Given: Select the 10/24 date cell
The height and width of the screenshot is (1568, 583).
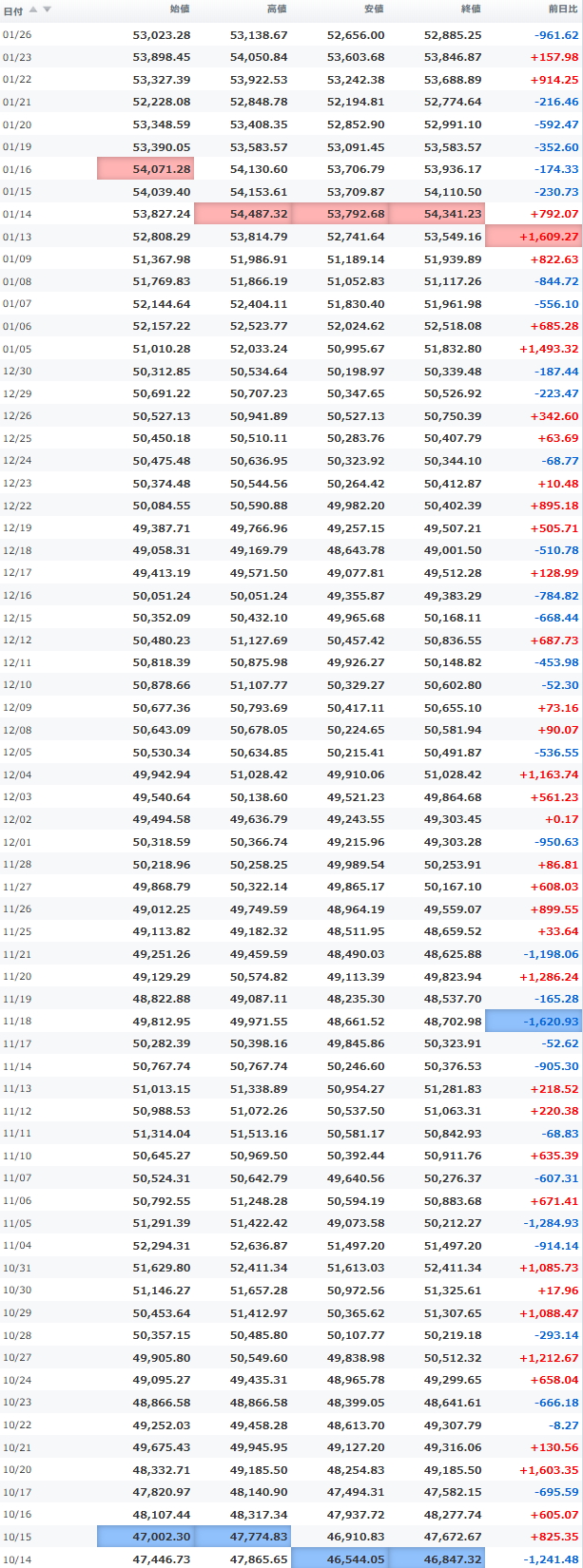Looking at the screenshot, I should [x=17, y=1380].
